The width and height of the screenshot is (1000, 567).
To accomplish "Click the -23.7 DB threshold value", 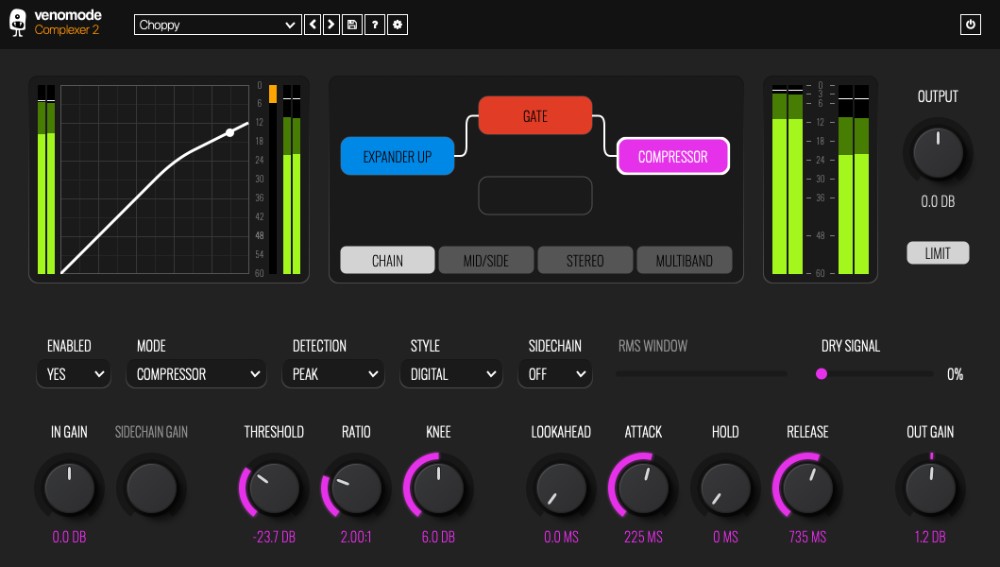I will pyautogui.click(x=274, y=537).
